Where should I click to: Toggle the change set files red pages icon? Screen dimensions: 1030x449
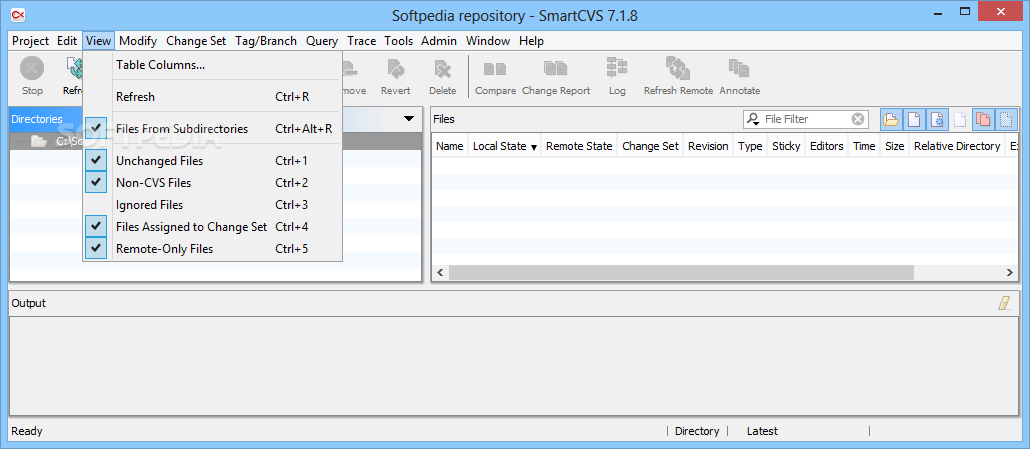[x=983, y=119]
